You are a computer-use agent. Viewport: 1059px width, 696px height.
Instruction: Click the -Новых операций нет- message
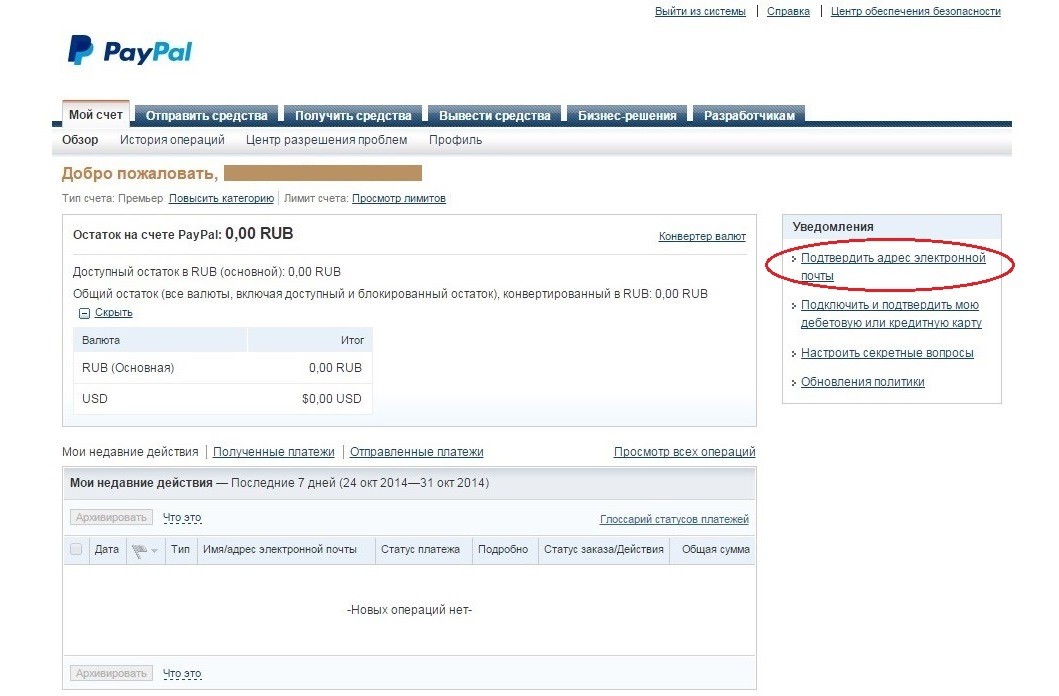tap(409, 610)
